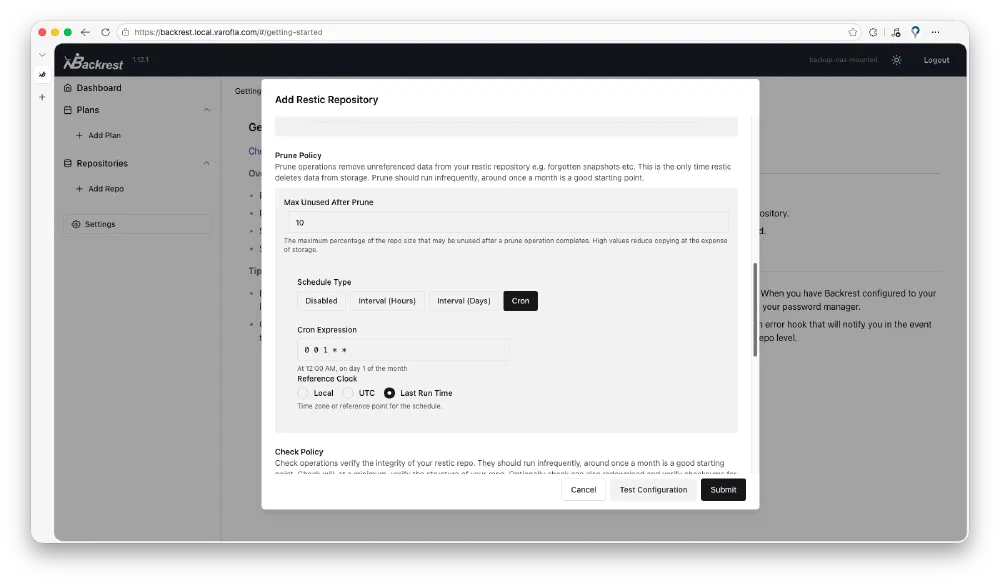Select the Last Run Time reference clock

(x=389, y=393)
